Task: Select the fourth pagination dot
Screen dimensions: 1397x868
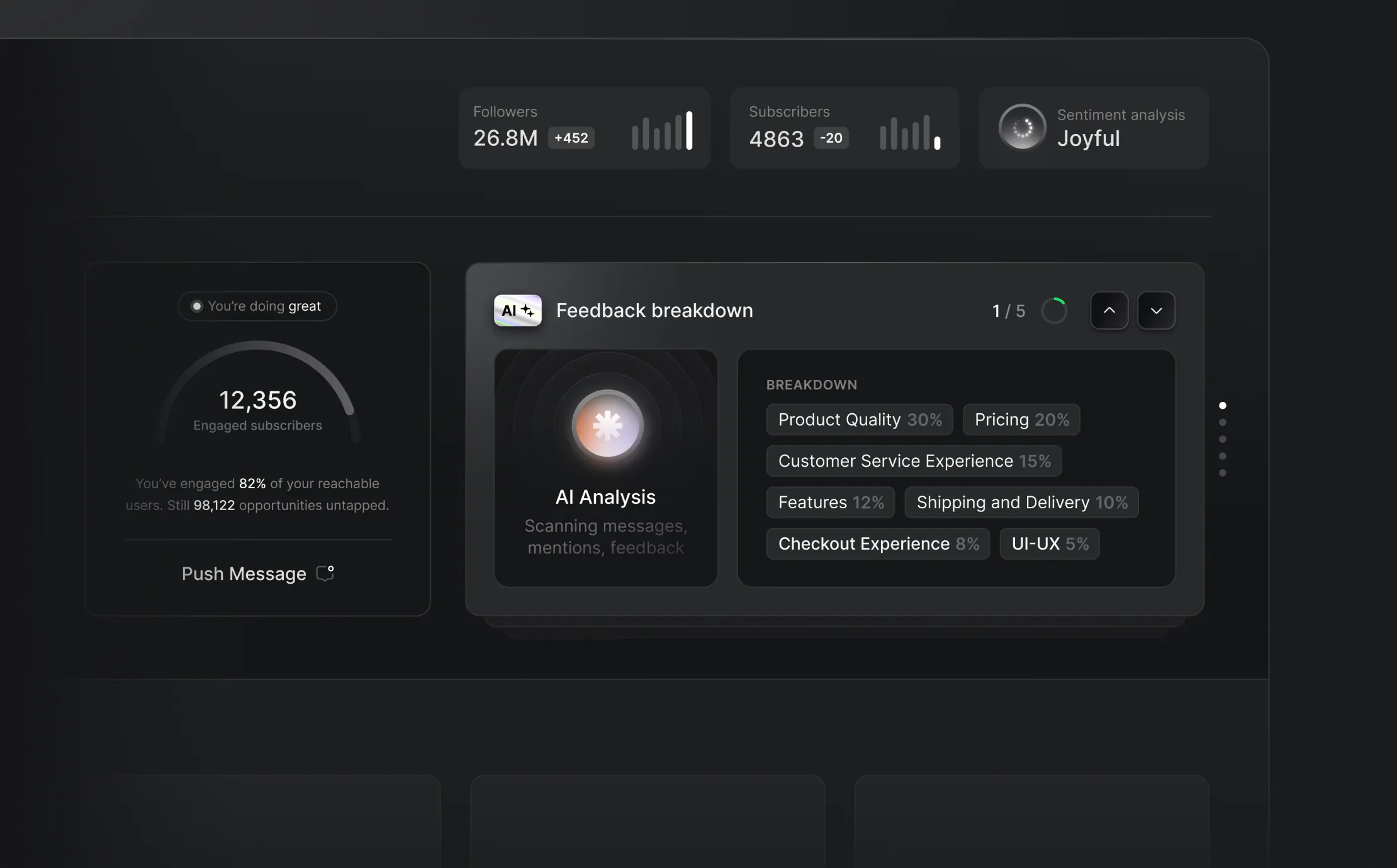Action: [x=1223, y=456]
